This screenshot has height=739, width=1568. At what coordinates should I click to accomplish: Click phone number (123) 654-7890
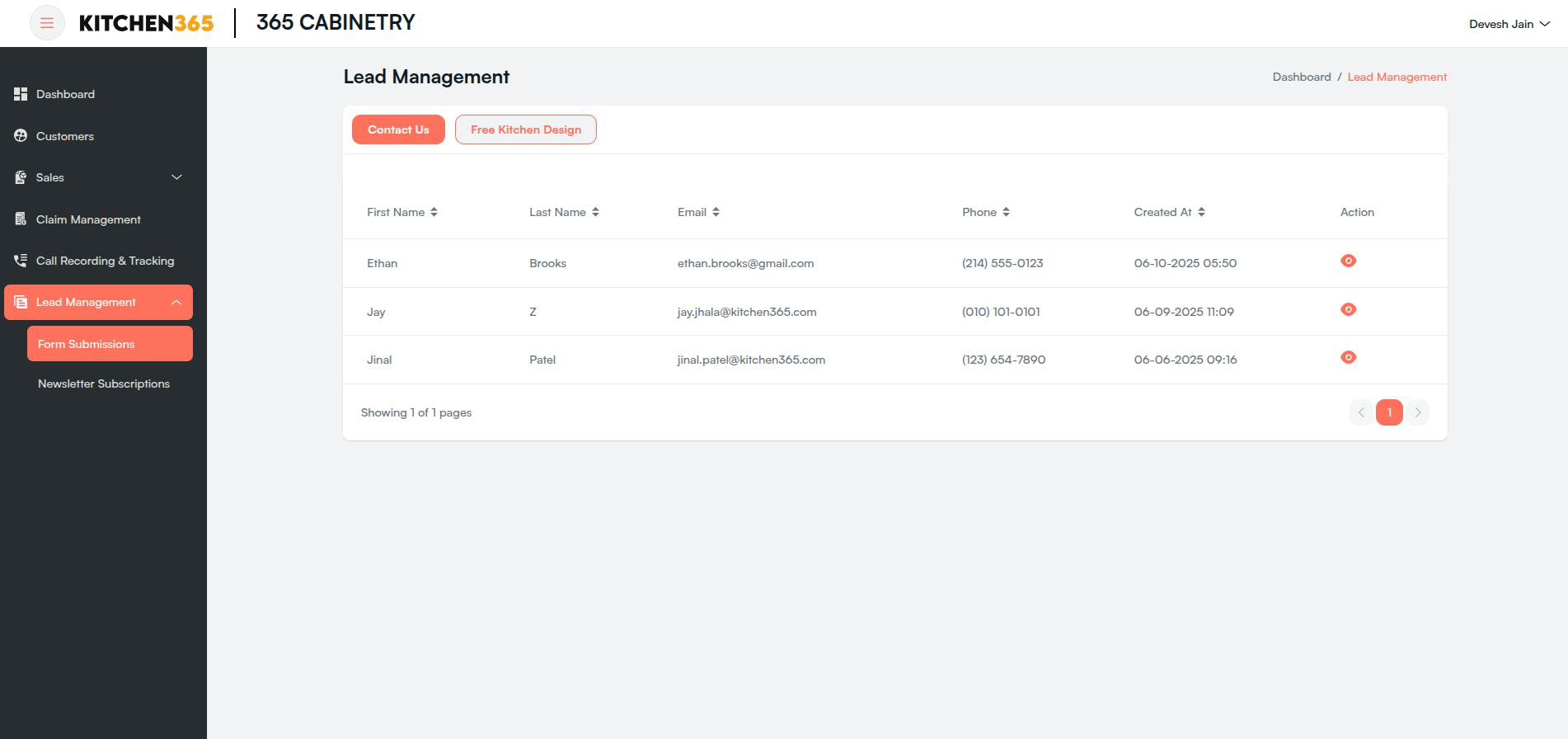tap(1003, 360)
